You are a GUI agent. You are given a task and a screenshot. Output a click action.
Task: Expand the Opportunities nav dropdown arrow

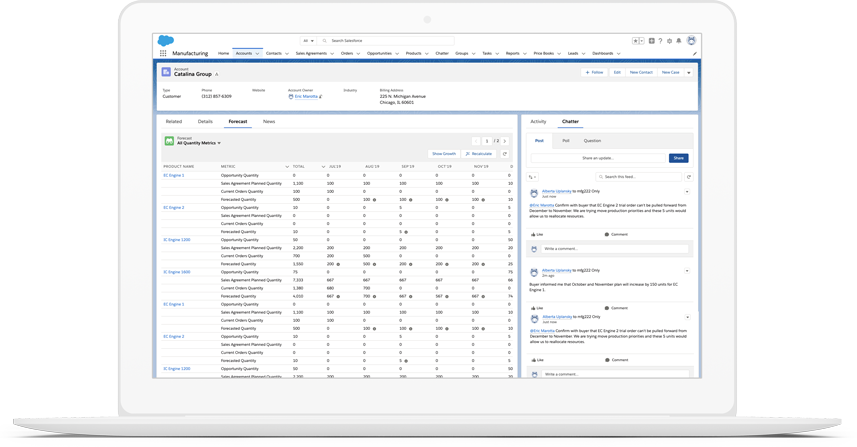pyautogui.click(x=397, y=54)
